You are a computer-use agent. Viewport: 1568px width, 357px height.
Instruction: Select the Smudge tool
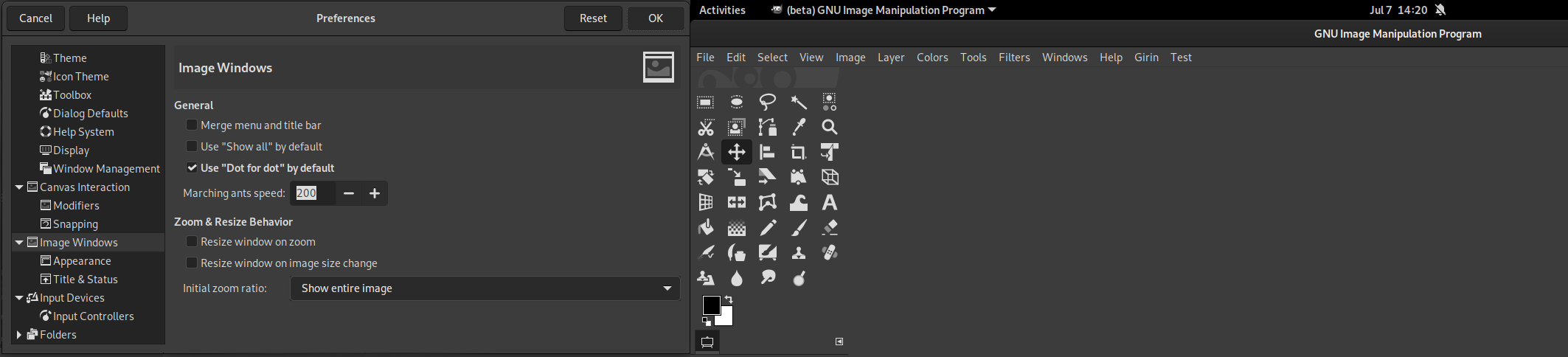(x=768, y=277)
